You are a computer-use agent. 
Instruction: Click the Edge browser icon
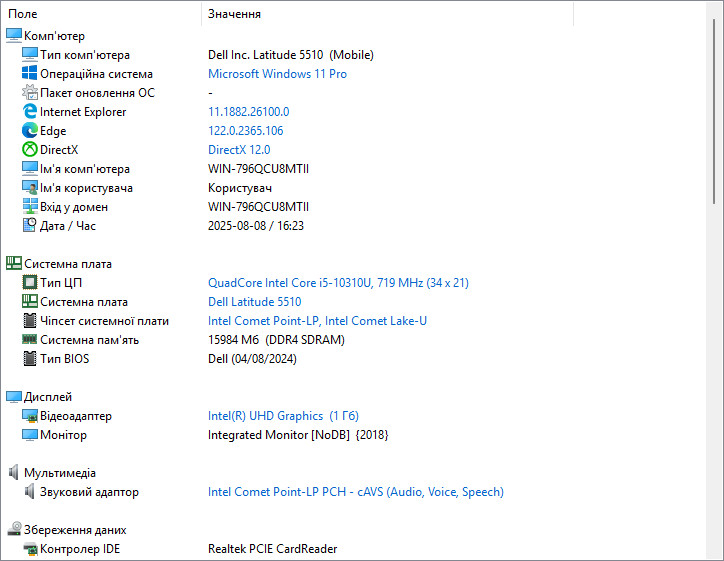coord(30,131)
